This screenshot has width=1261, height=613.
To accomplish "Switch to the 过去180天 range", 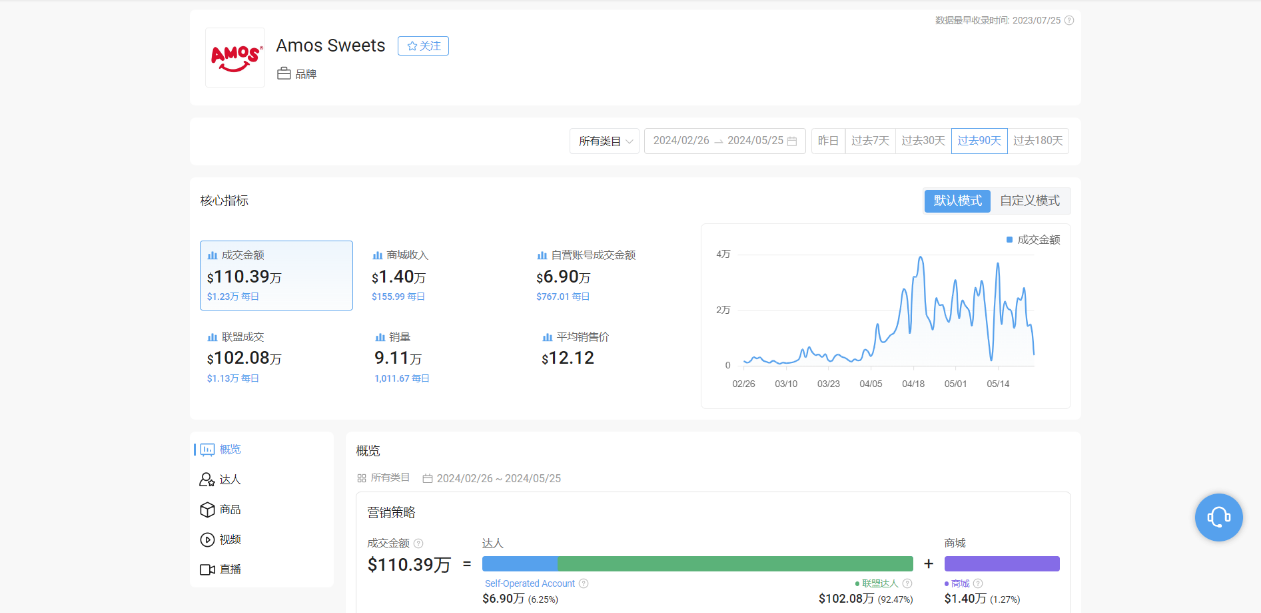I will coord(1038,140).
